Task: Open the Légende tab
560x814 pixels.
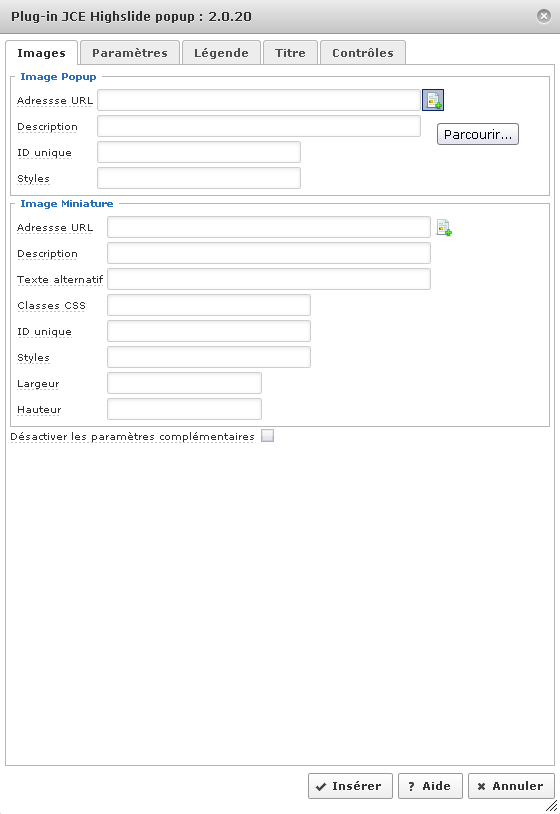Action: 221,53
